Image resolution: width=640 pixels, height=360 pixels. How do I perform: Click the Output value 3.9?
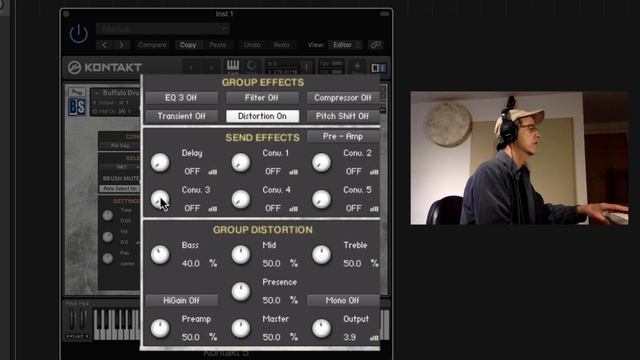(349, 338)
